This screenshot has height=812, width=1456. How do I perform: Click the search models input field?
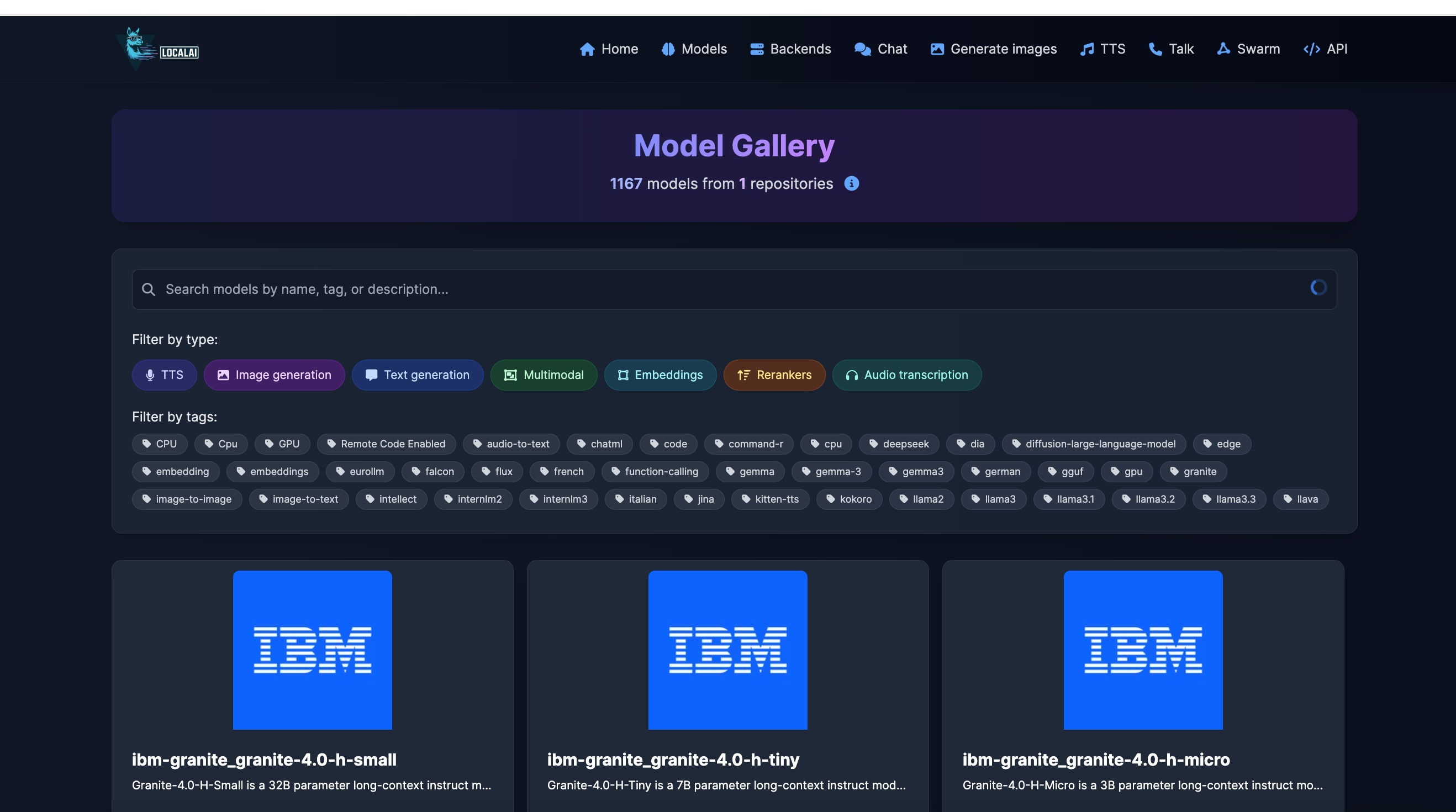pyautogui.click(x=734, y=289)
